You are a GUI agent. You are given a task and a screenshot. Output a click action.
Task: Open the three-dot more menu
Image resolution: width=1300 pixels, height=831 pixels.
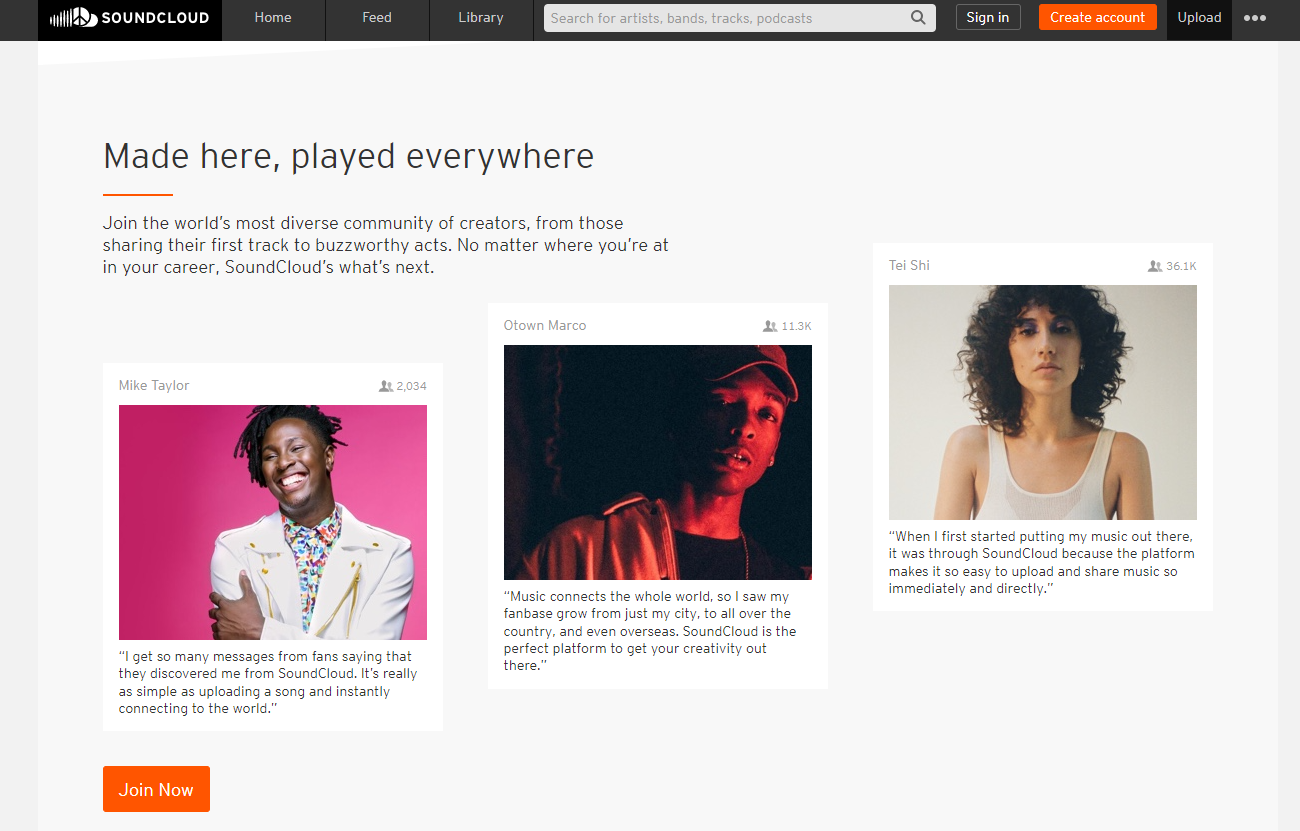pos(1255,18)
